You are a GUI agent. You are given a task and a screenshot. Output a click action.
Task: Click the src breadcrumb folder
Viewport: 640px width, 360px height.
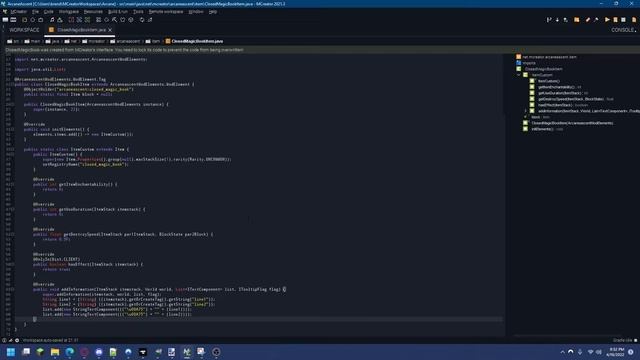13,41
